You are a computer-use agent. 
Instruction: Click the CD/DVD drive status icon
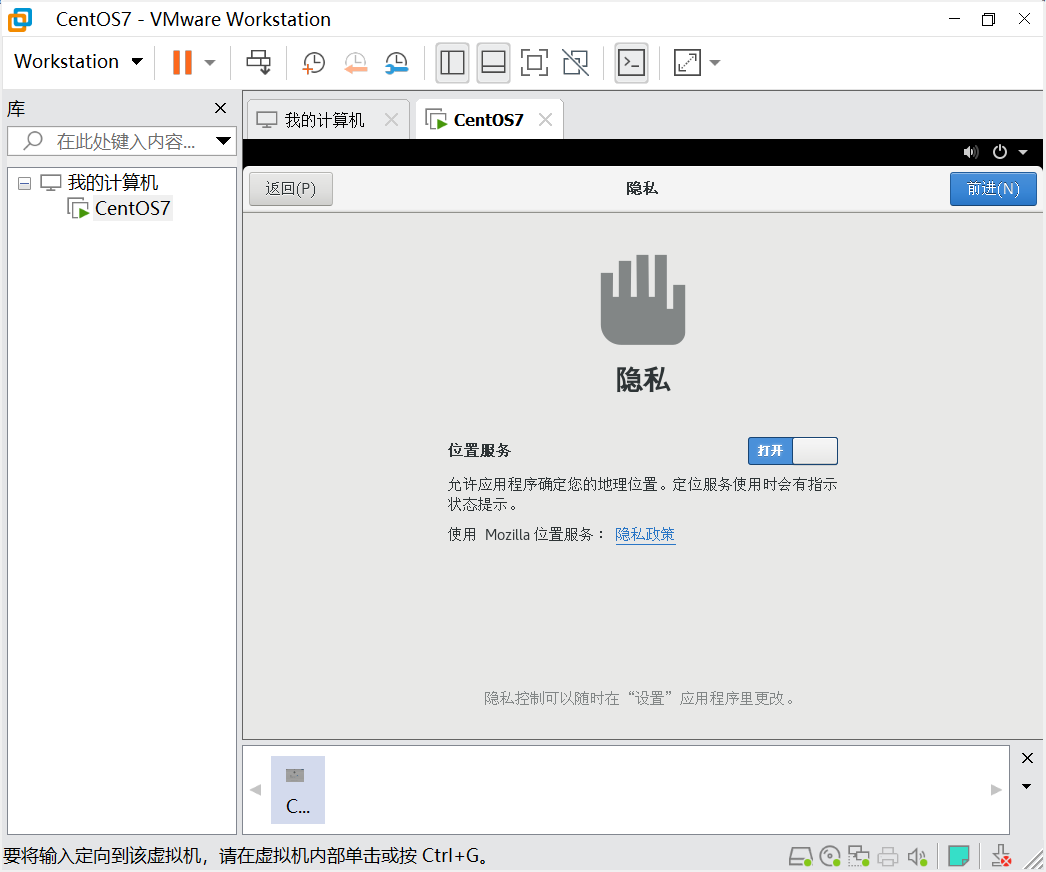pos(830,856)
